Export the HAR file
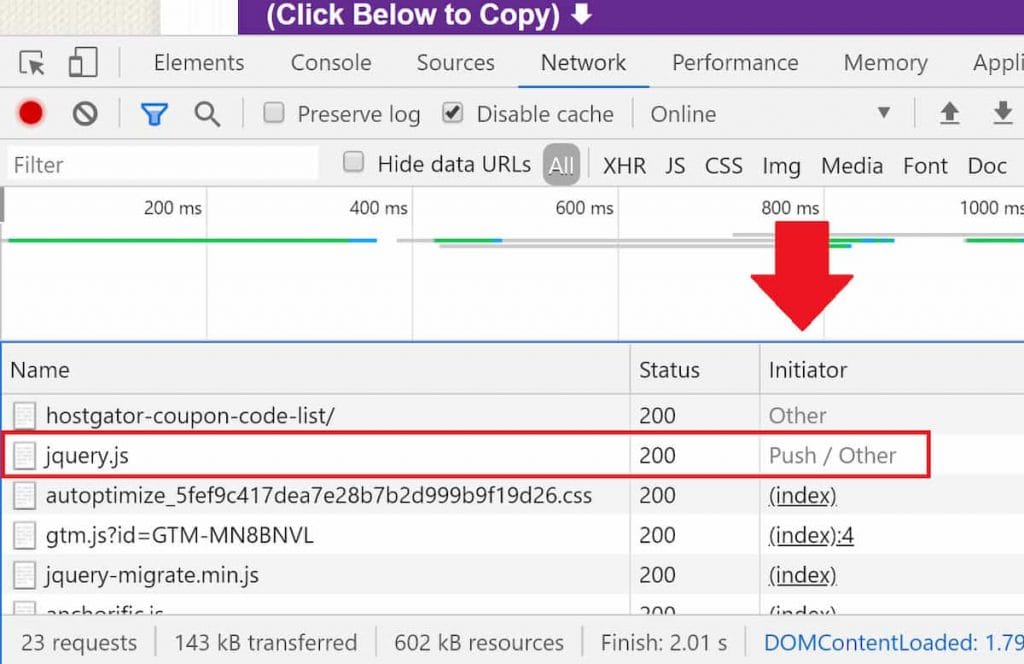The width and height of the screenshot is (1024, 664). coord(1003,114)
